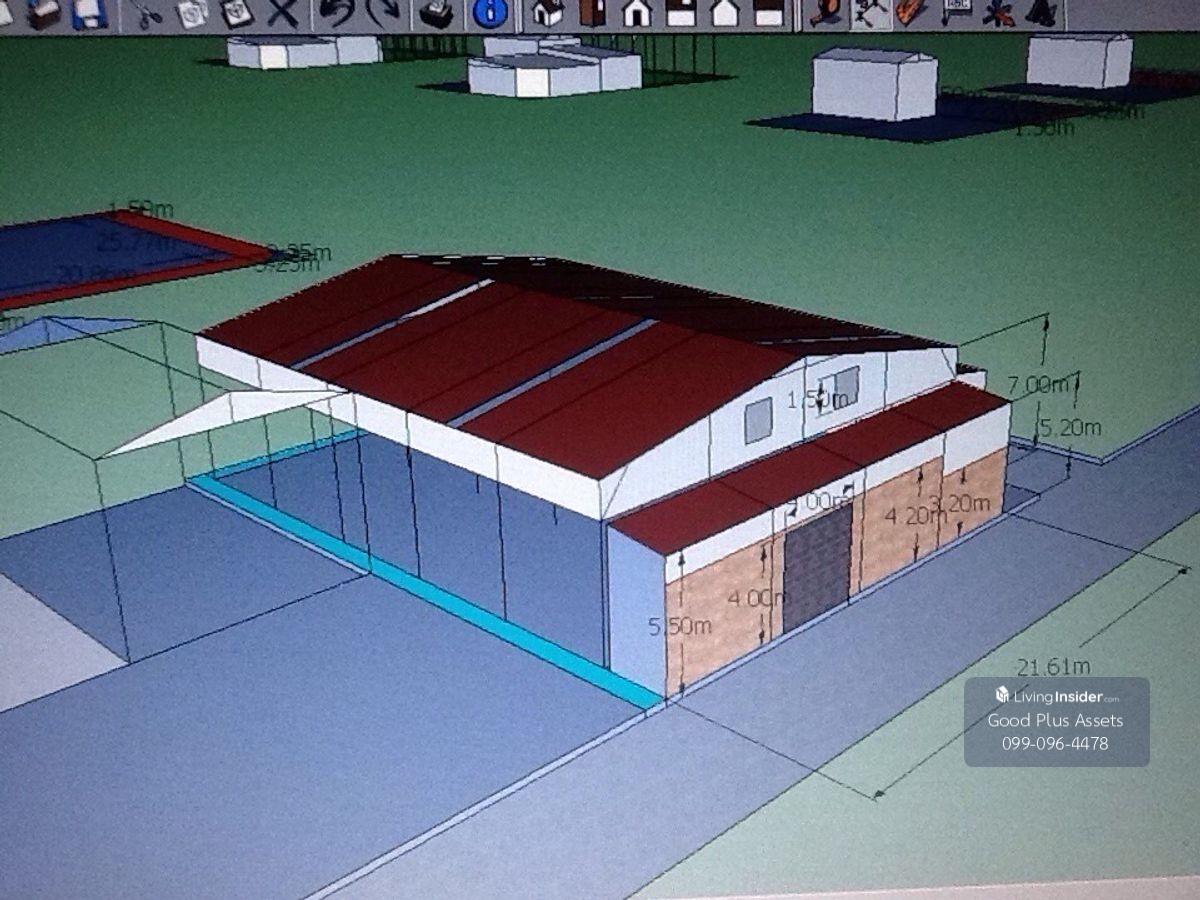This screenshot has width=1200, height=900.
Task: Select the Axes tool
Action: 999,12
